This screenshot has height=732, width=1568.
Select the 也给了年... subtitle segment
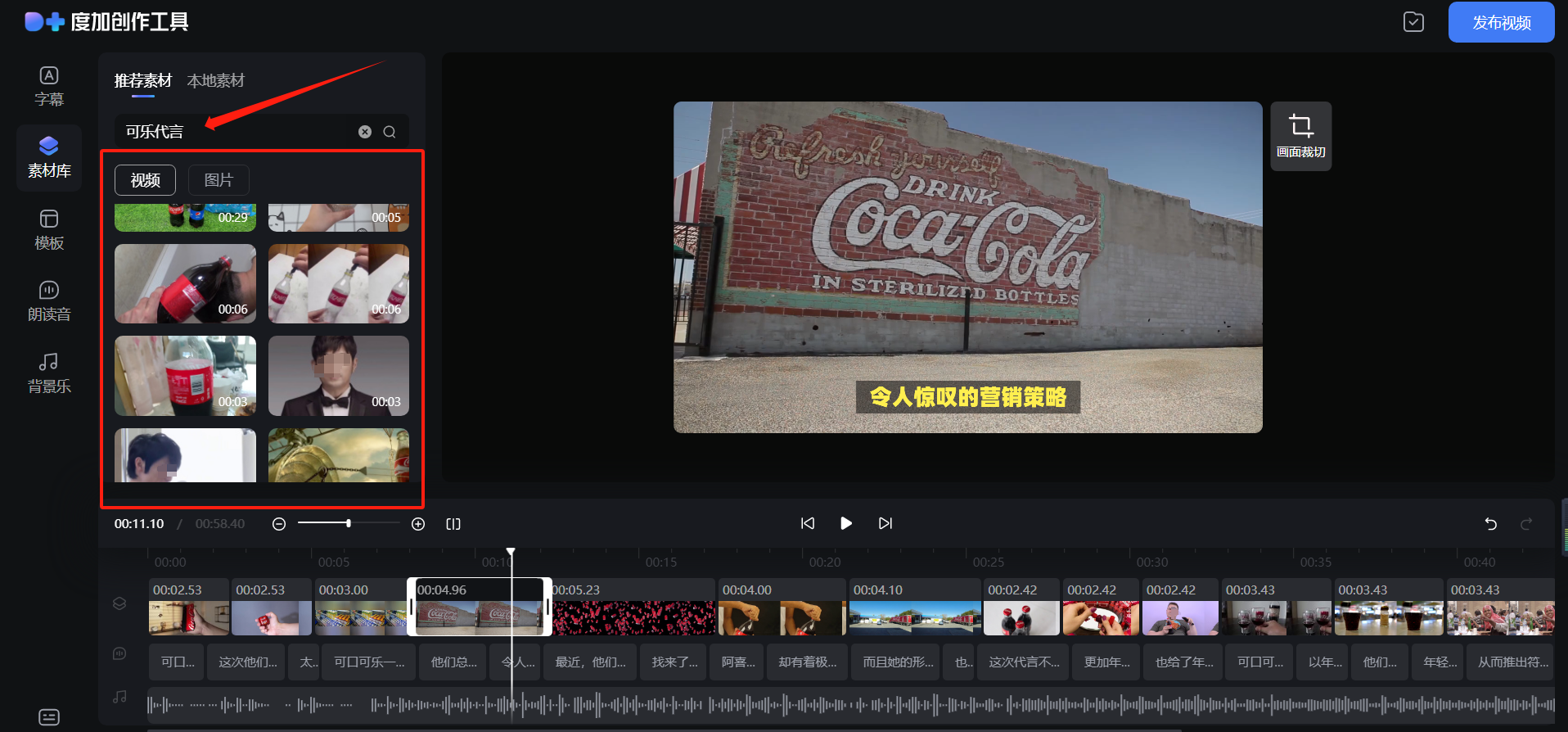click(1183, 662)
